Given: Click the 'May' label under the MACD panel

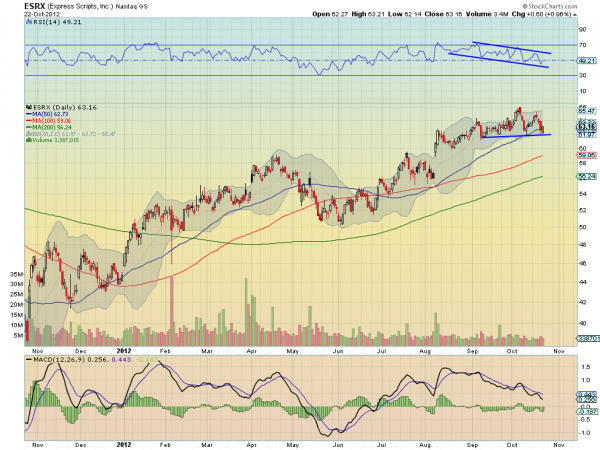Looking at the screenshot, I should tap(293, 445).
